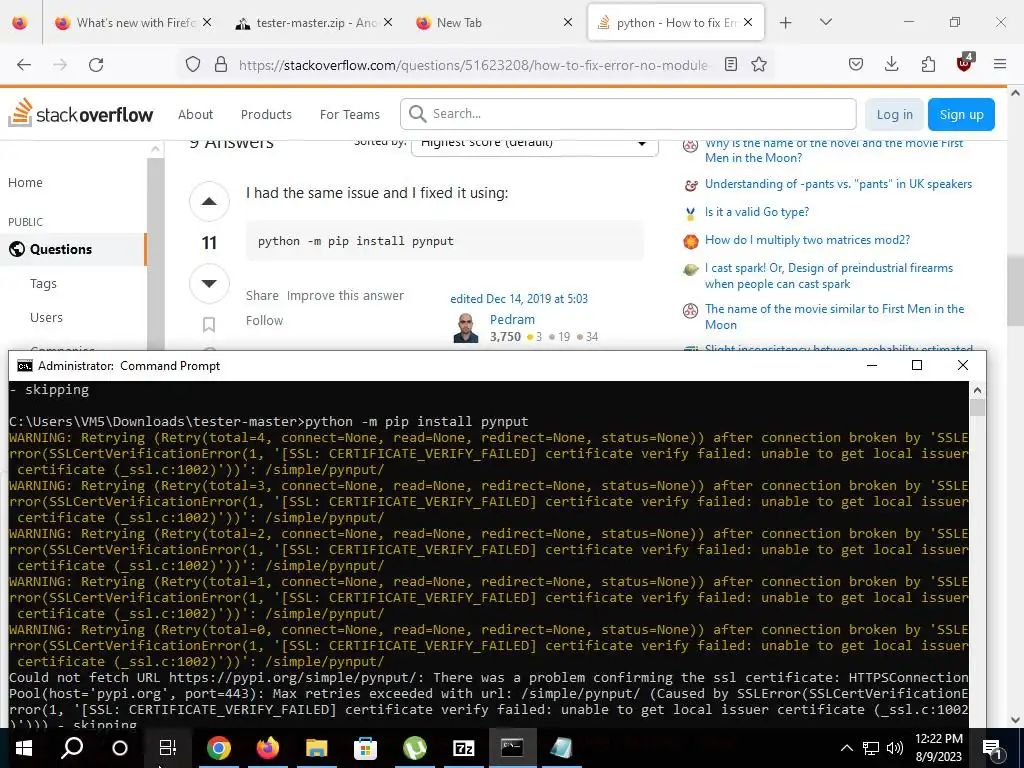
Task: Open Users in the left sidebar
Action: 46,317
